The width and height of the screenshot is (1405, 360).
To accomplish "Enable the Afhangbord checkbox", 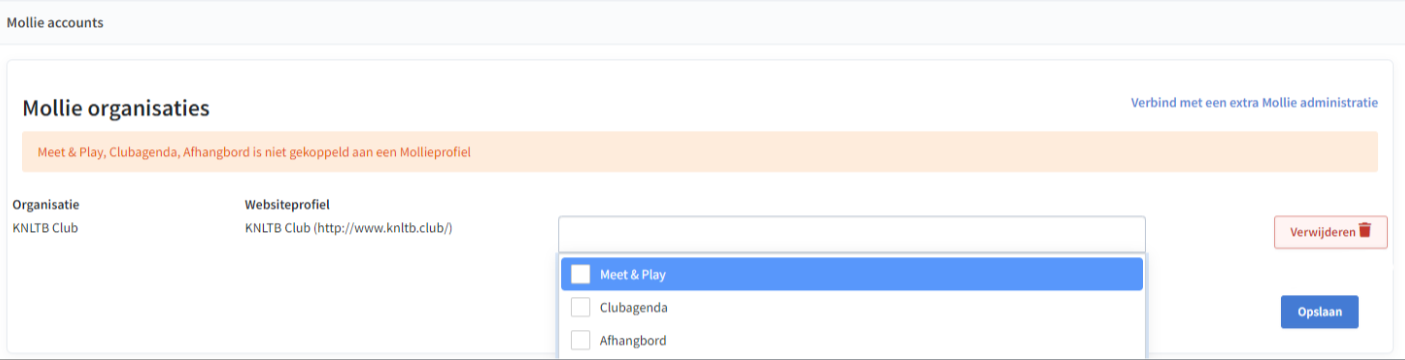I will click(x=580, y=340).
